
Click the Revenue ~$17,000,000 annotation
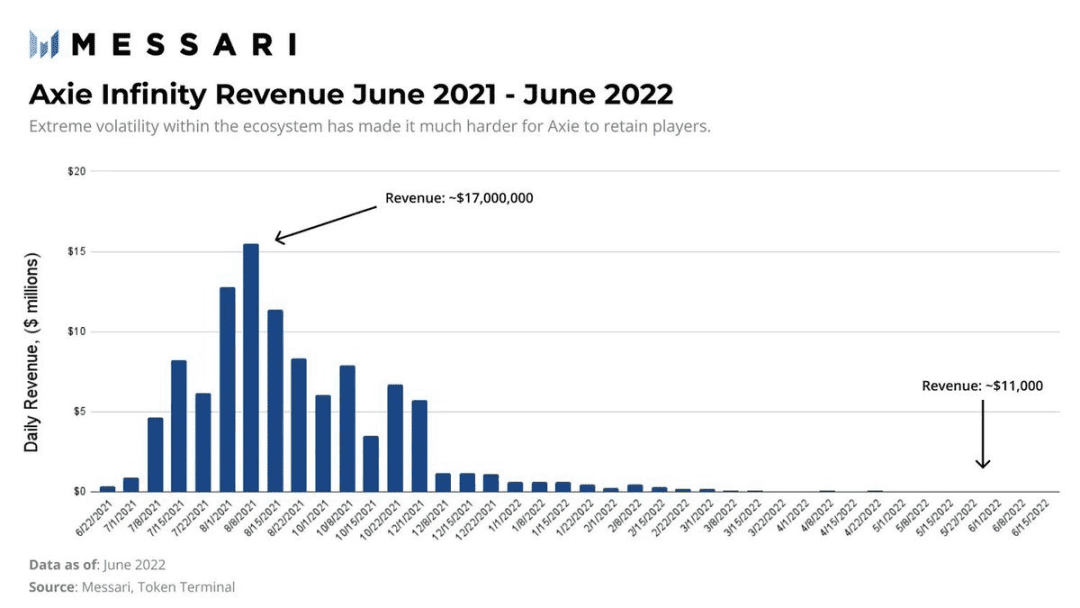point(459,198)
